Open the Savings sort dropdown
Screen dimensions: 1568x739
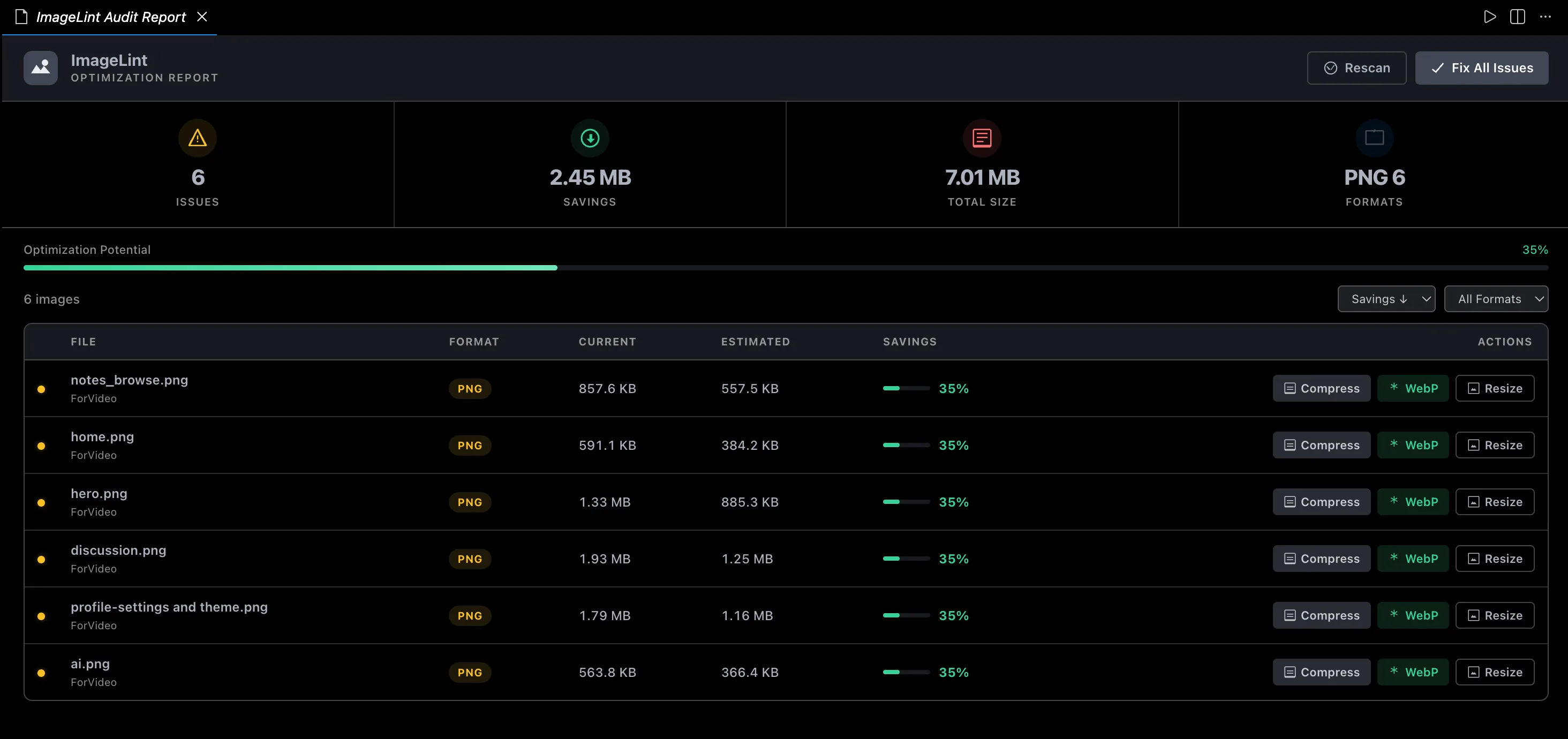coord(1386,299)
